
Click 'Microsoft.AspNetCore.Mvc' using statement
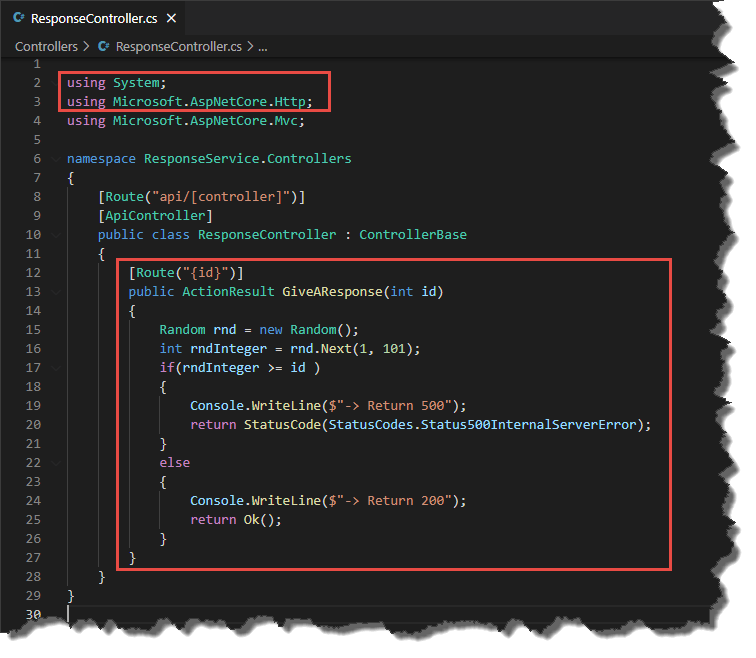coord(206,121)
